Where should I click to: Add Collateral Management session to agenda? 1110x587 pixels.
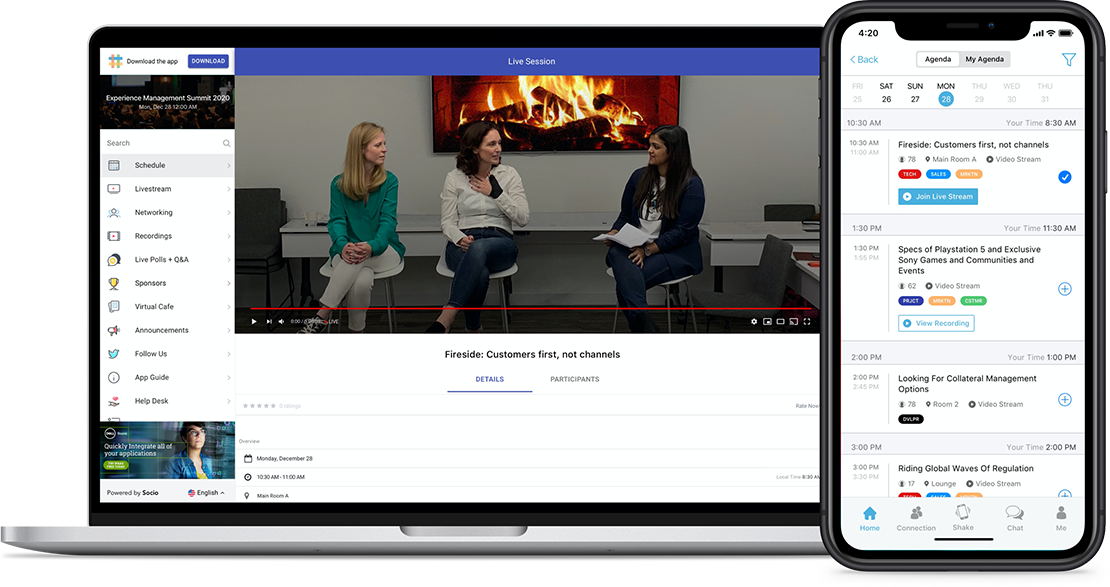1065,399
